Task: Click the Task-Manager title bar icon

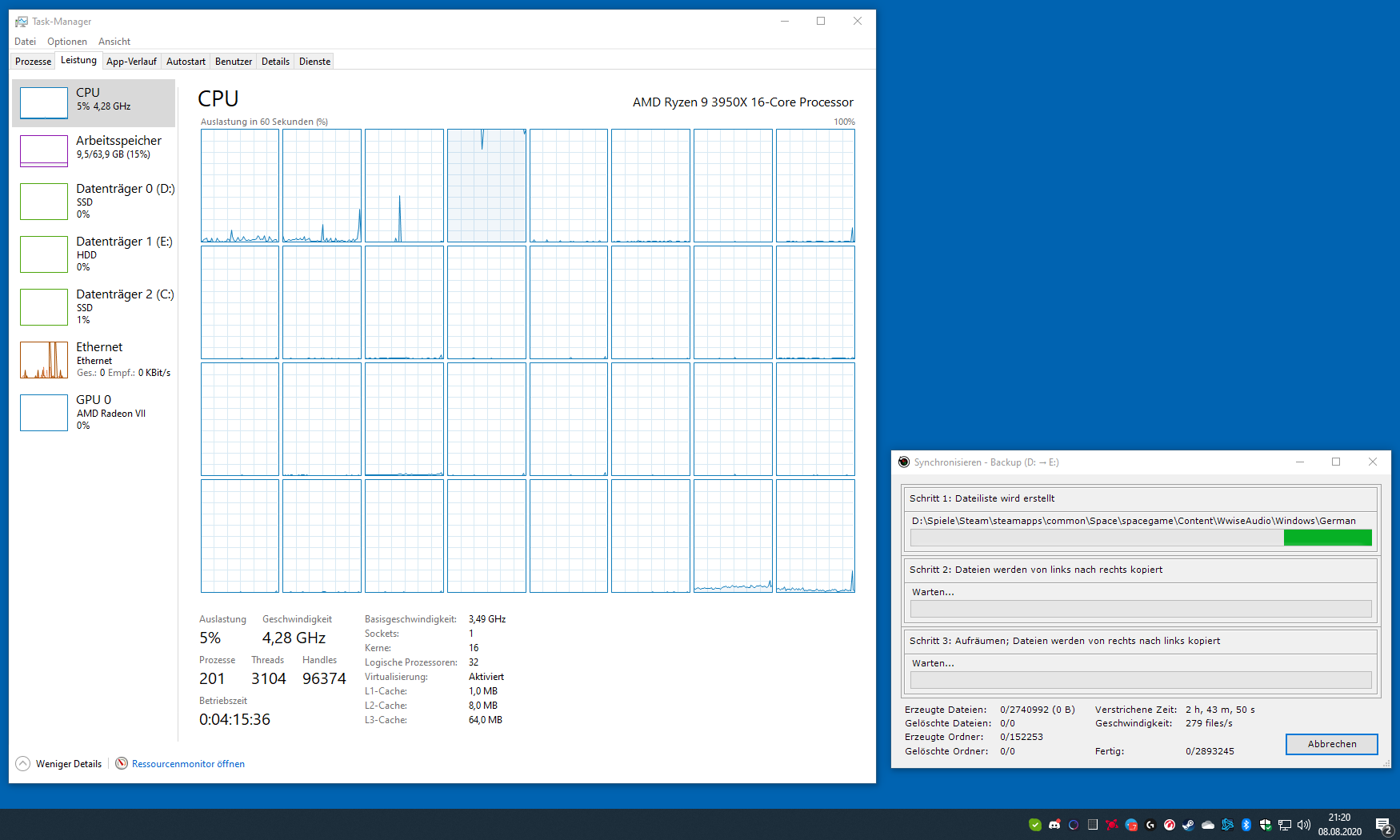Action: 22,22
